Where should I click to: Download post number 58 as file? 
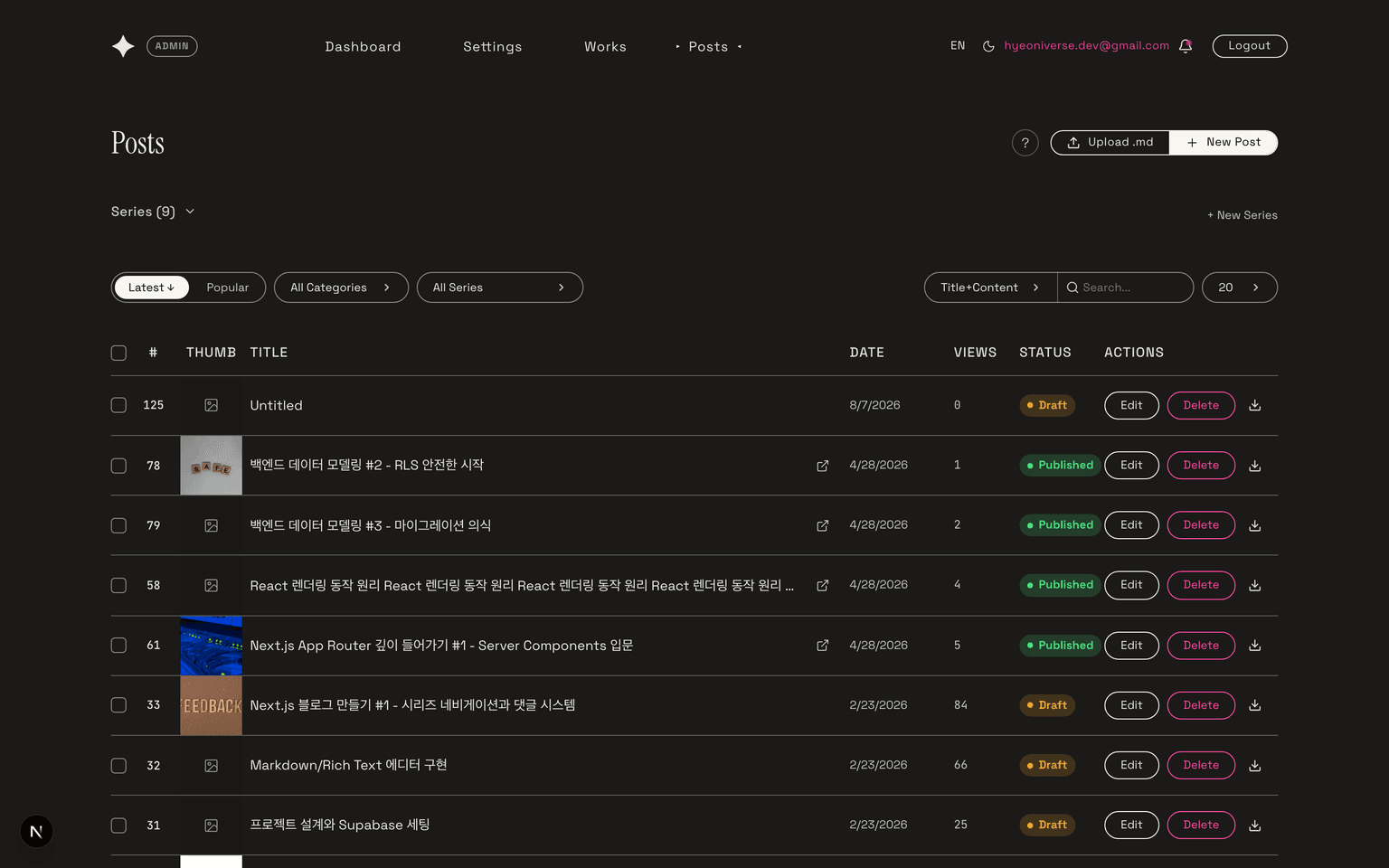(1255, 586)
